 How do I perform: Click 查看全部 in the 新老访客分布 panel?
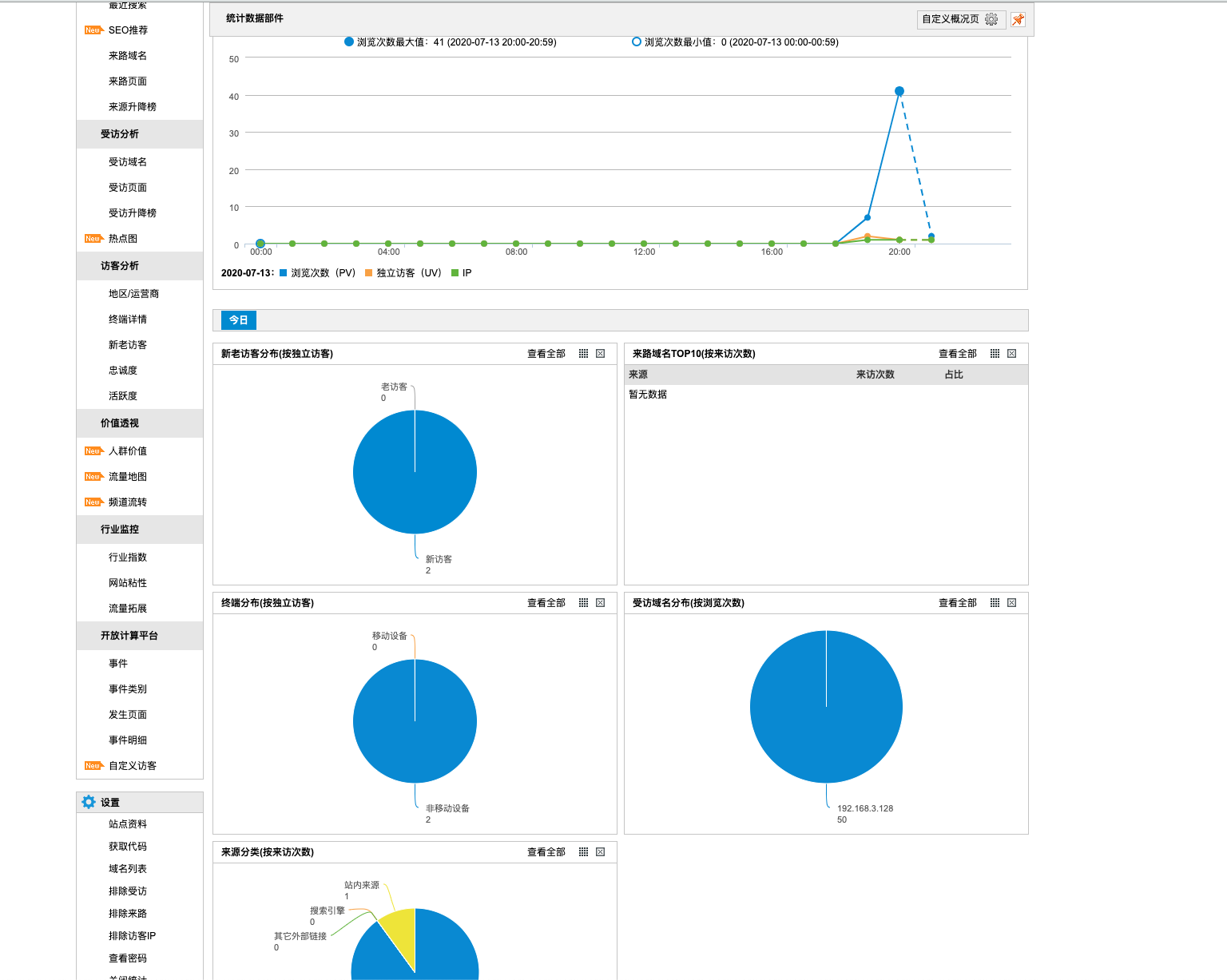click(x=546, y=354)
